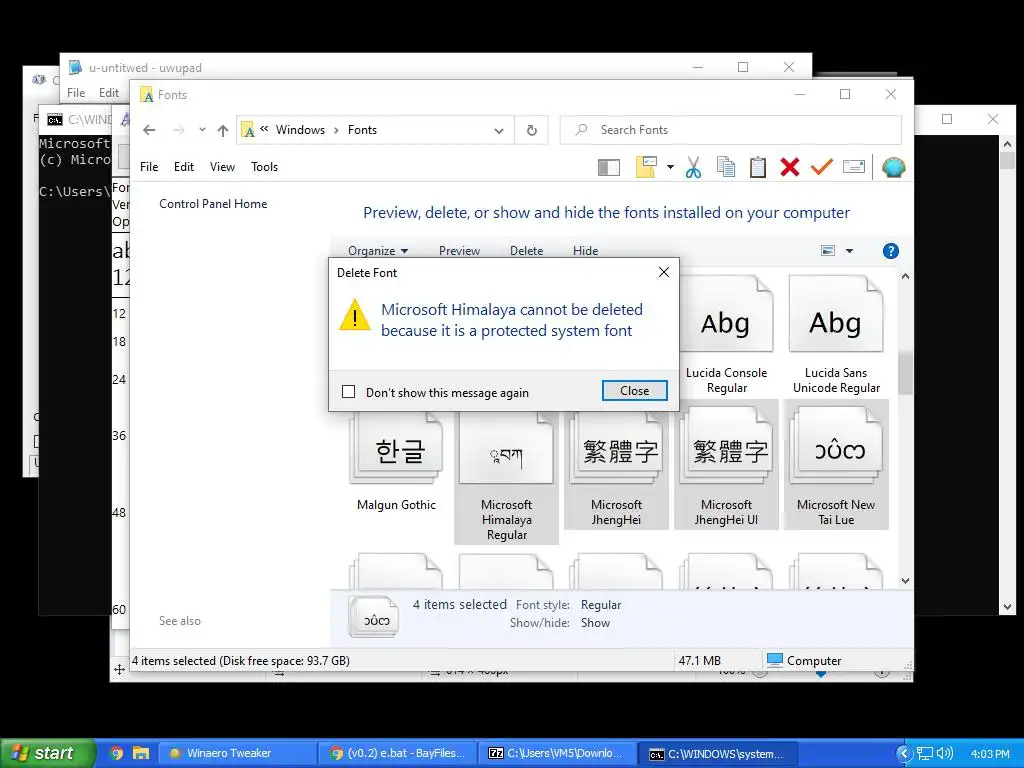
Task: Click the folder options icon in toolbar
Action: pyautogui.click(x=647, y=167)
